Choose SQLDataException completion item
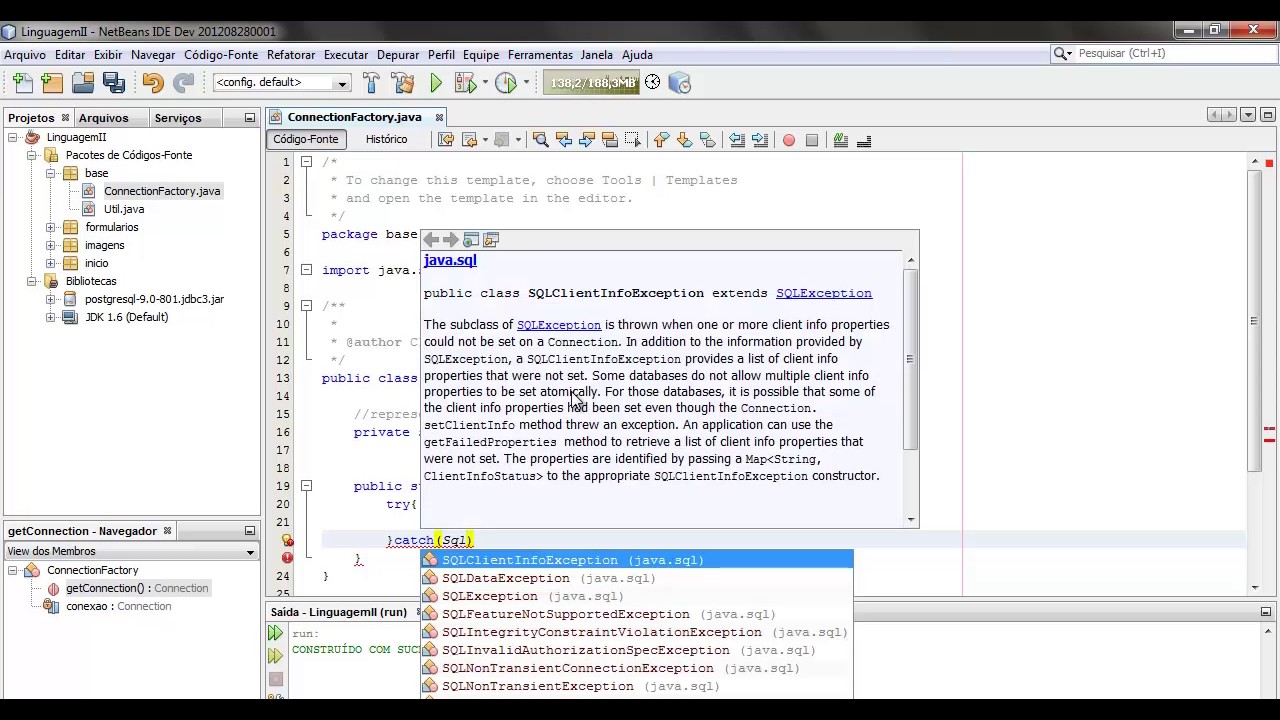 [638, 578]
